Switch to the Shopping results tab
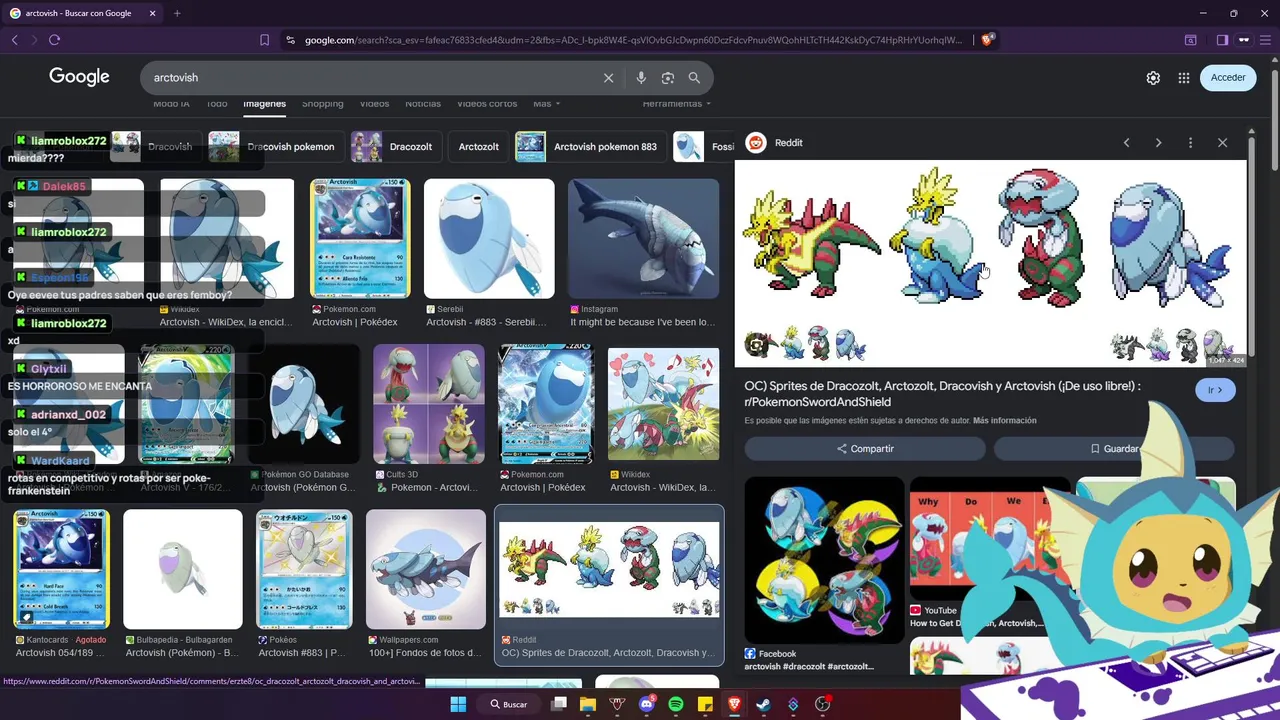Image resolution: width=1280 pixels, height=720 pixels. 322,104
